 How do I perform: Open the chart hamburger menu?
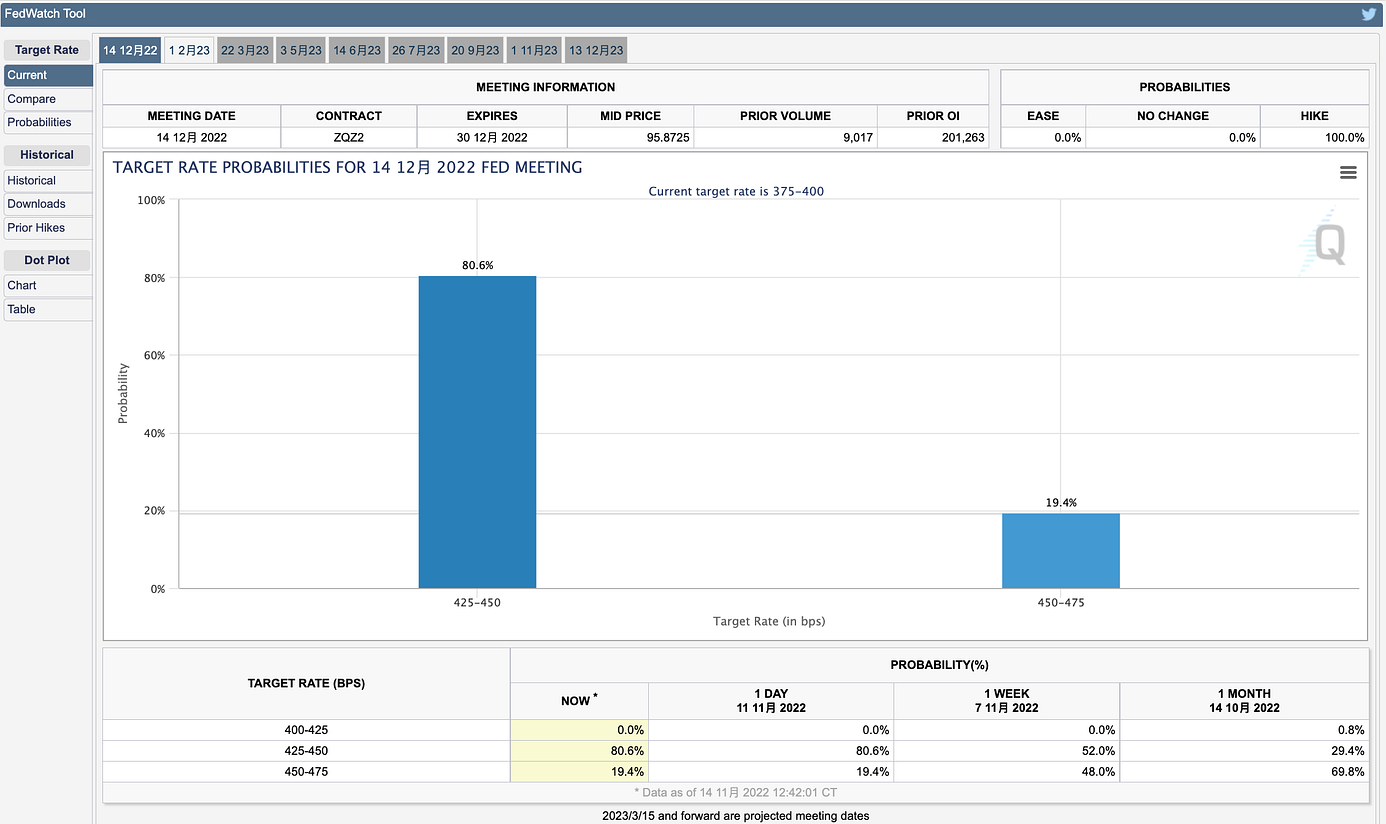[x=1348, y=173]
